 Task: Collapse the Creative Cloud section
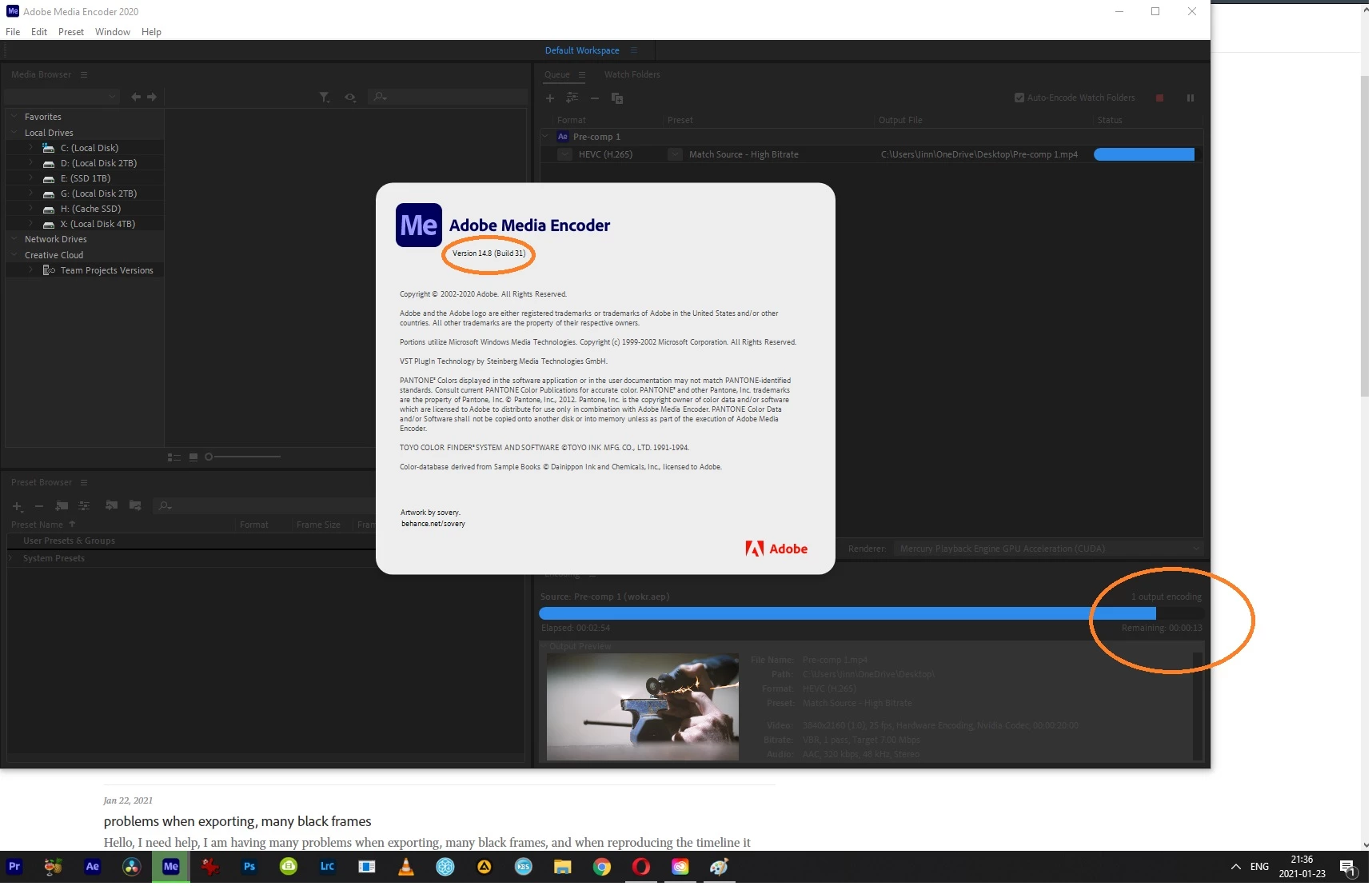[x=14, y=255]
